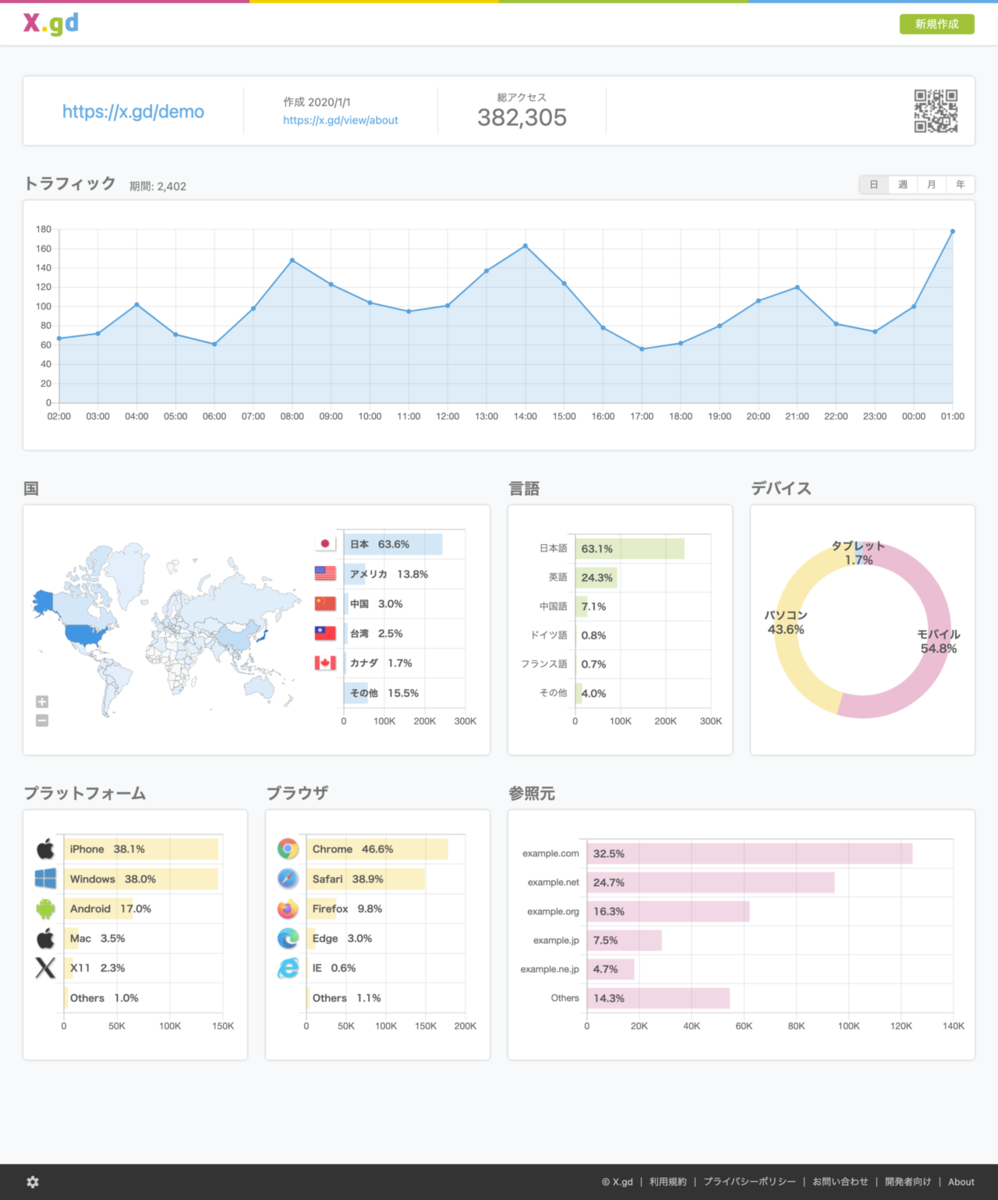Click the Chrome browser icon

pos(288,849)
